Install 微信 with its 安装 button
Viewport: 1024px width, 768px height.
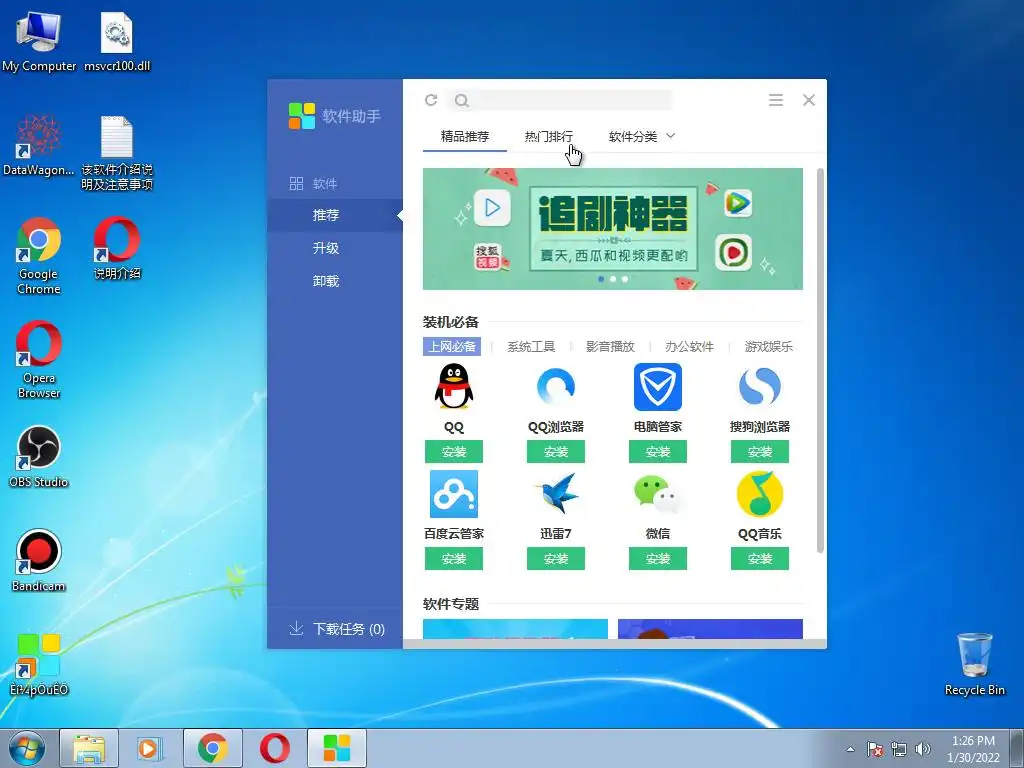658,558
